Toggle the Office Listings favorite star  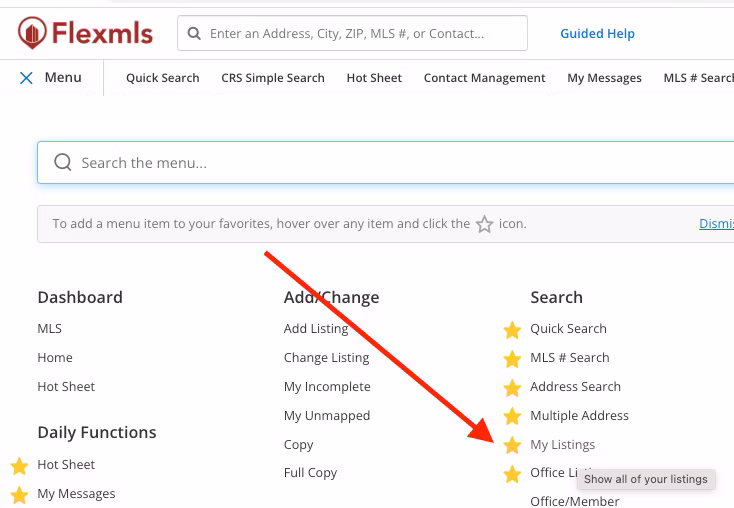coord(512,474)
